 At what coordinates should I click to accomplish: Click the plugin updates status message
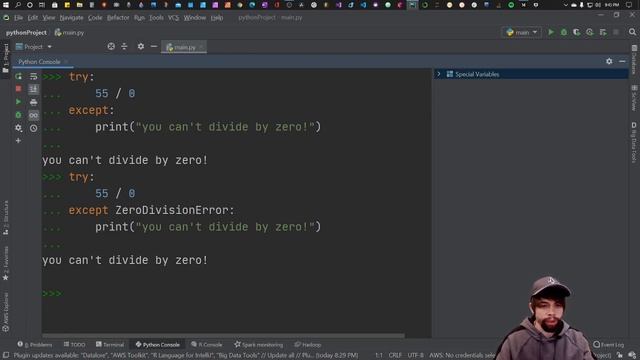[186, 356]
